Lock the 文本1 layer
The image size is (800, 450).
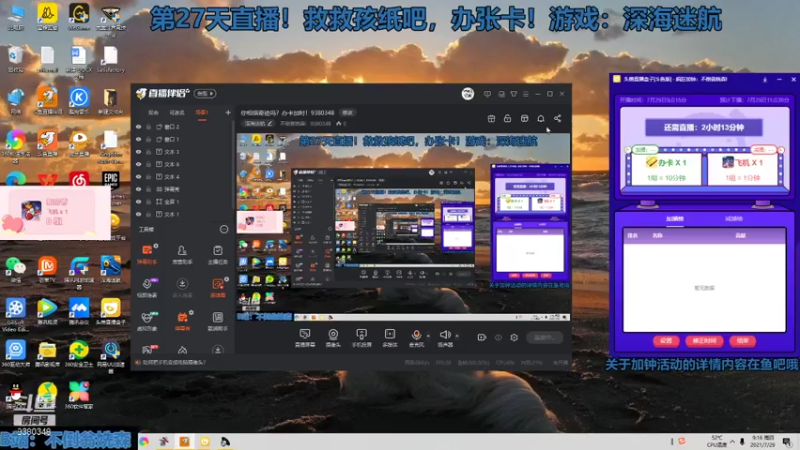[148, 214]
